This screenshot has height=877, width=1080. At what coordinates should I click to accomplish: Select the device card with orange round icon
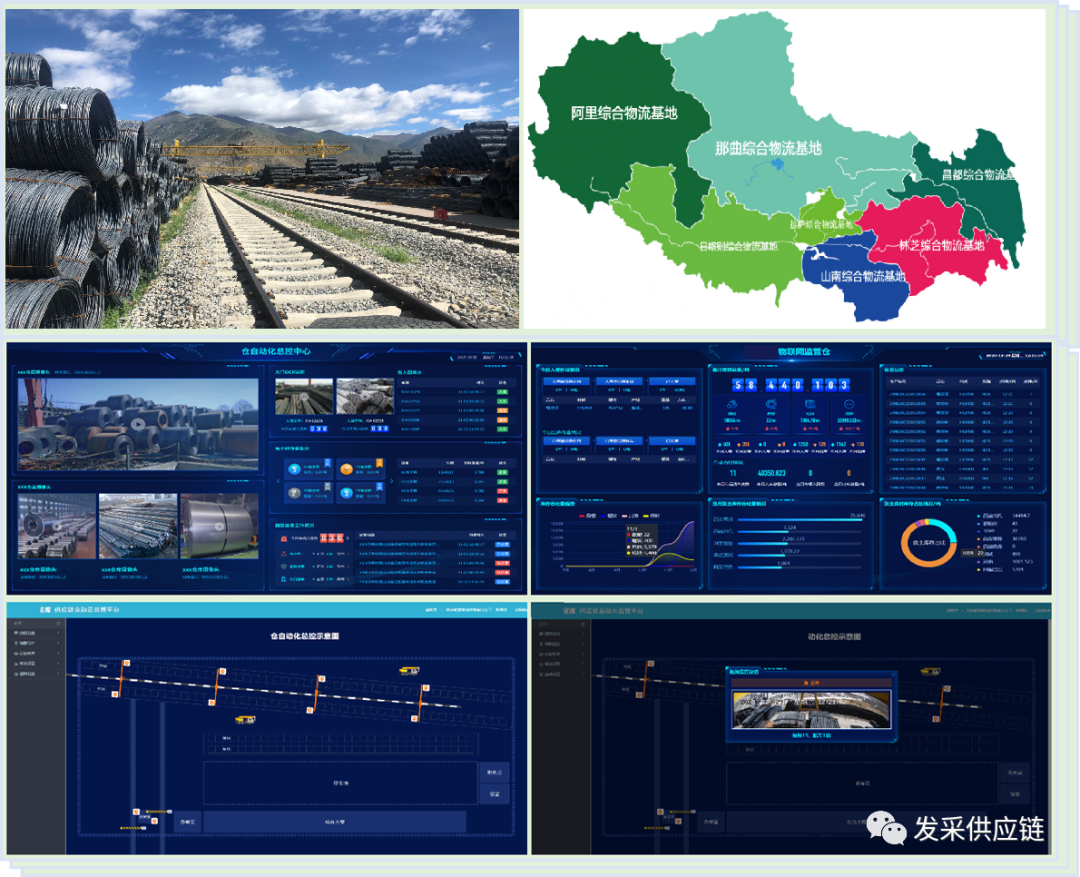[x=360, y=469]
